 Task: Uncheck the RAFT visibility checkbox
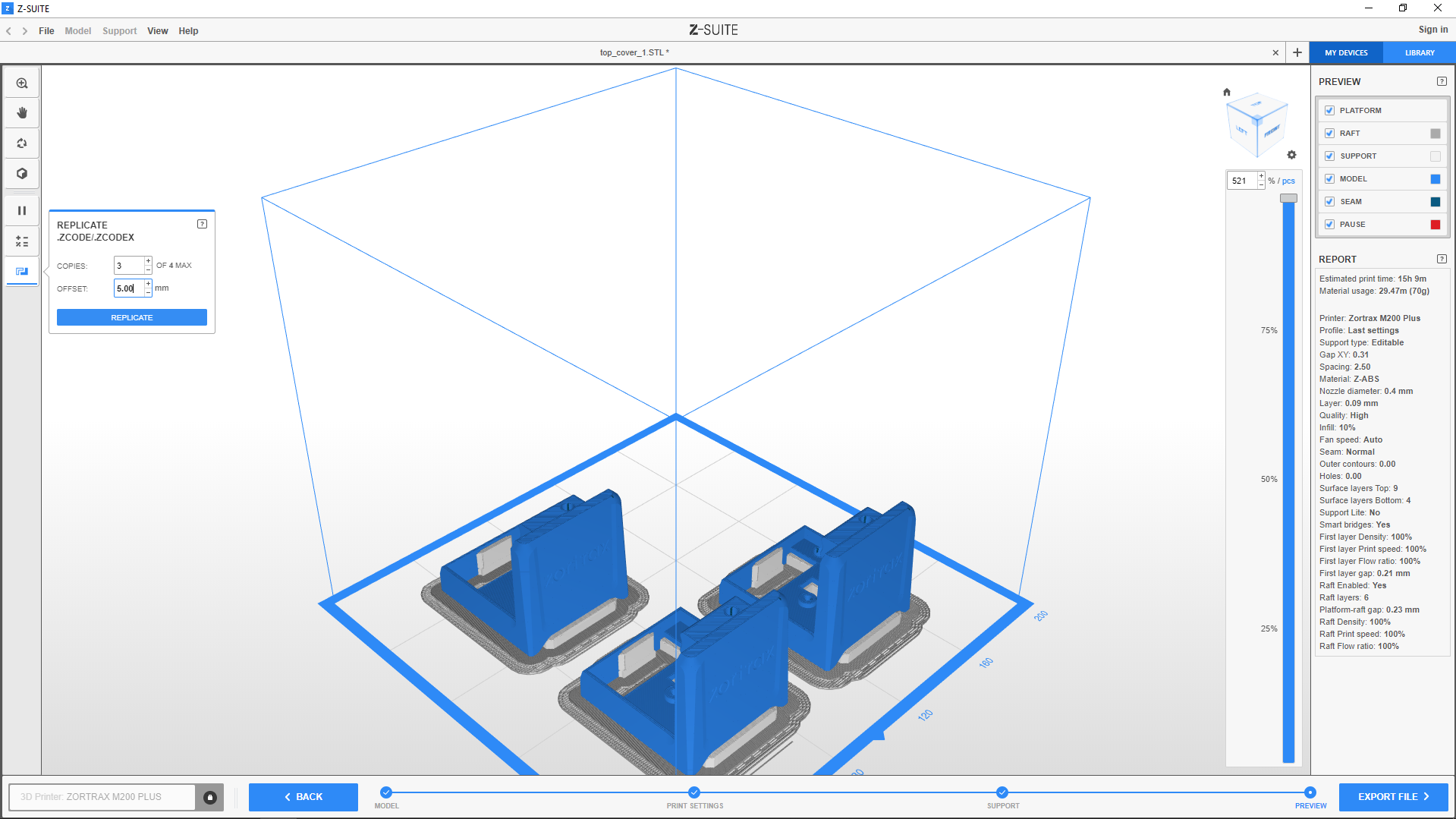[1329, 134]
